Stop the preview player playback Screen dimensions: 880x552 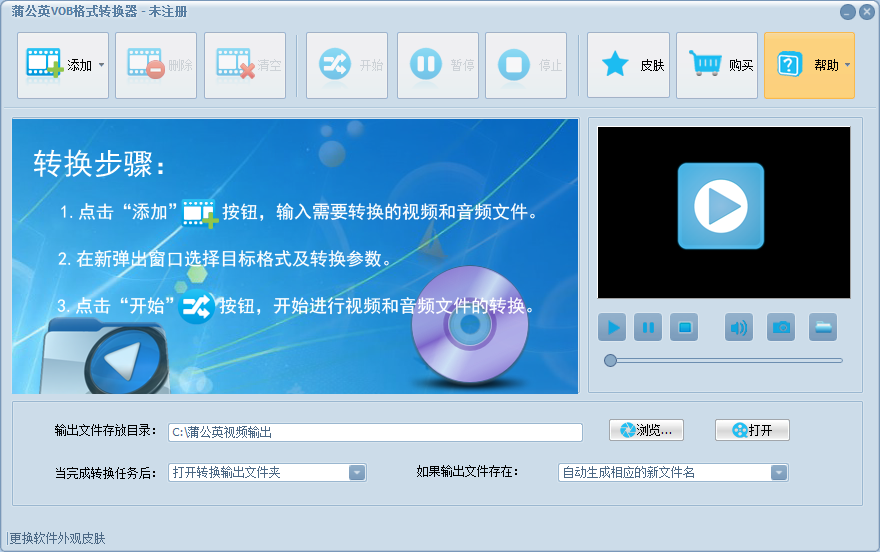tap(683, 327)
